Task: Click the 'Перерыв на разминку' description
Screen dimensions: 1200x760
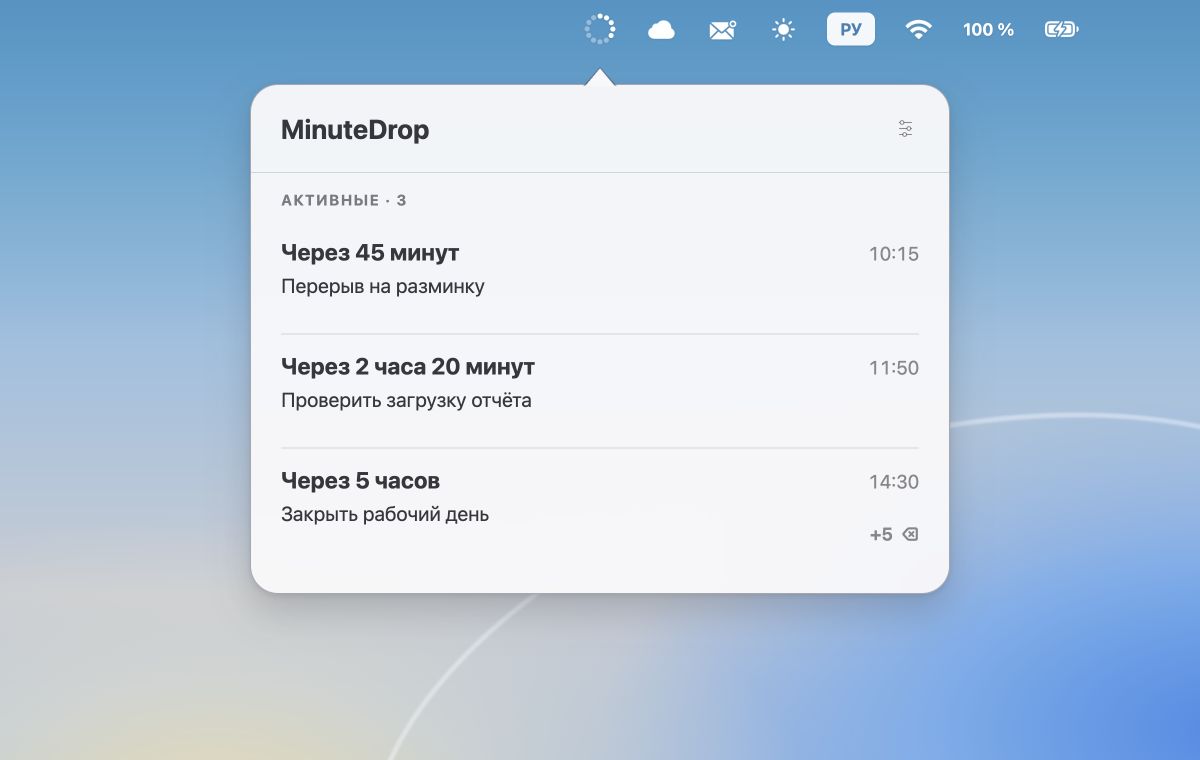Action: pyautogui.click(x=383, y=287)
